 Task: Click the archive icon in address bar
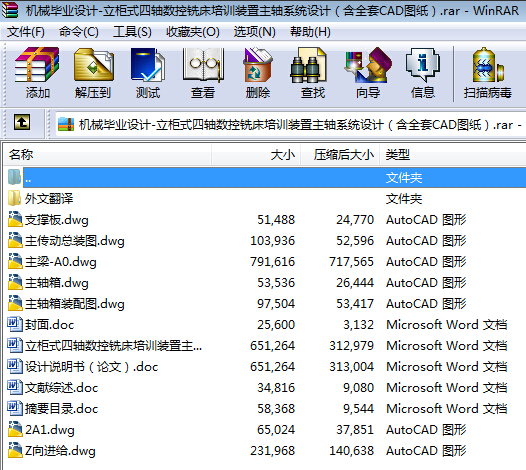[x=66, y=124]
